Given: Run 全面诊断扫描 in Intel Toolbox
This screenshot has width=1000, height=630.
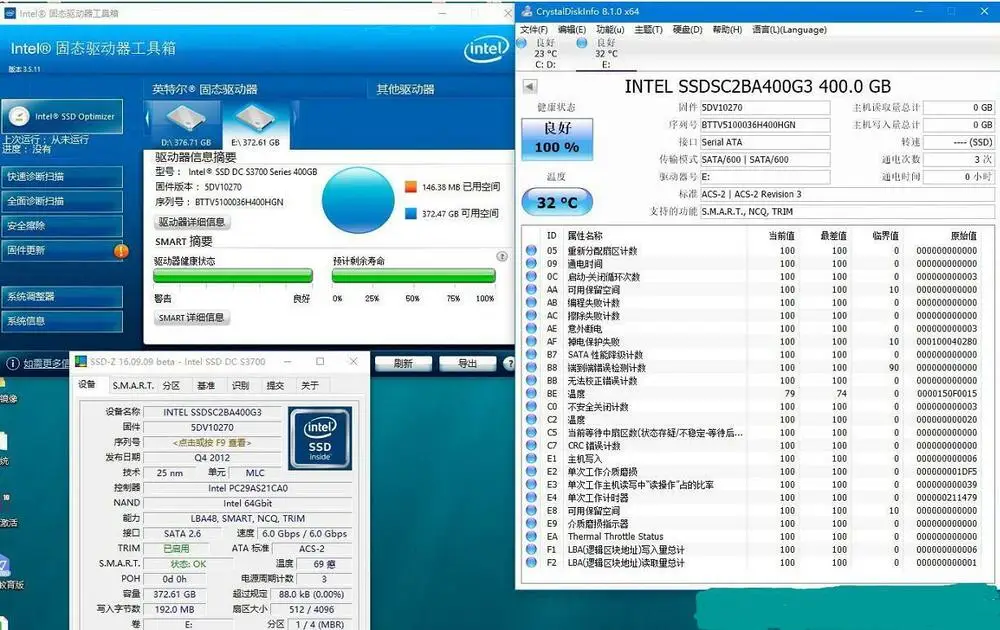Looking at the screenshot, I should (62, 201).
